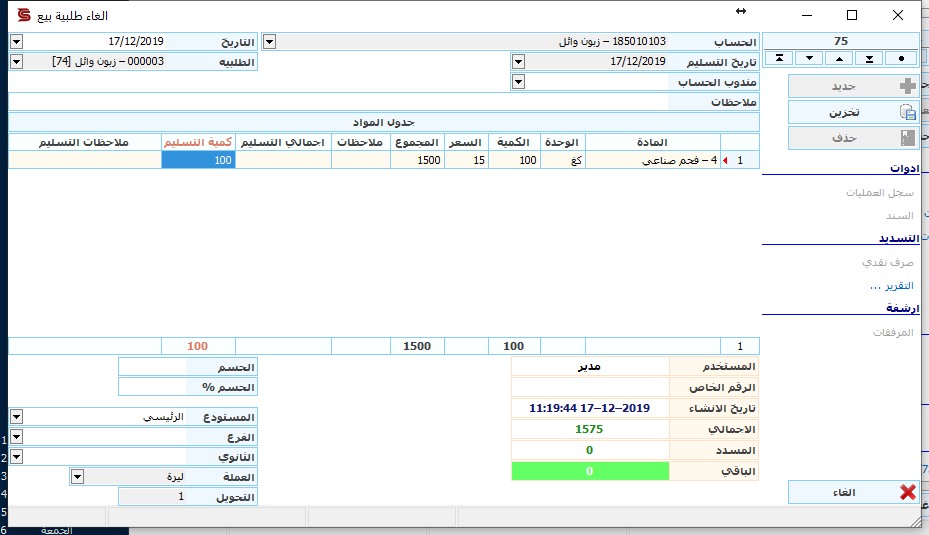Jump to last record navigation arrow
The image size is (929, 535).
(869, 58)
